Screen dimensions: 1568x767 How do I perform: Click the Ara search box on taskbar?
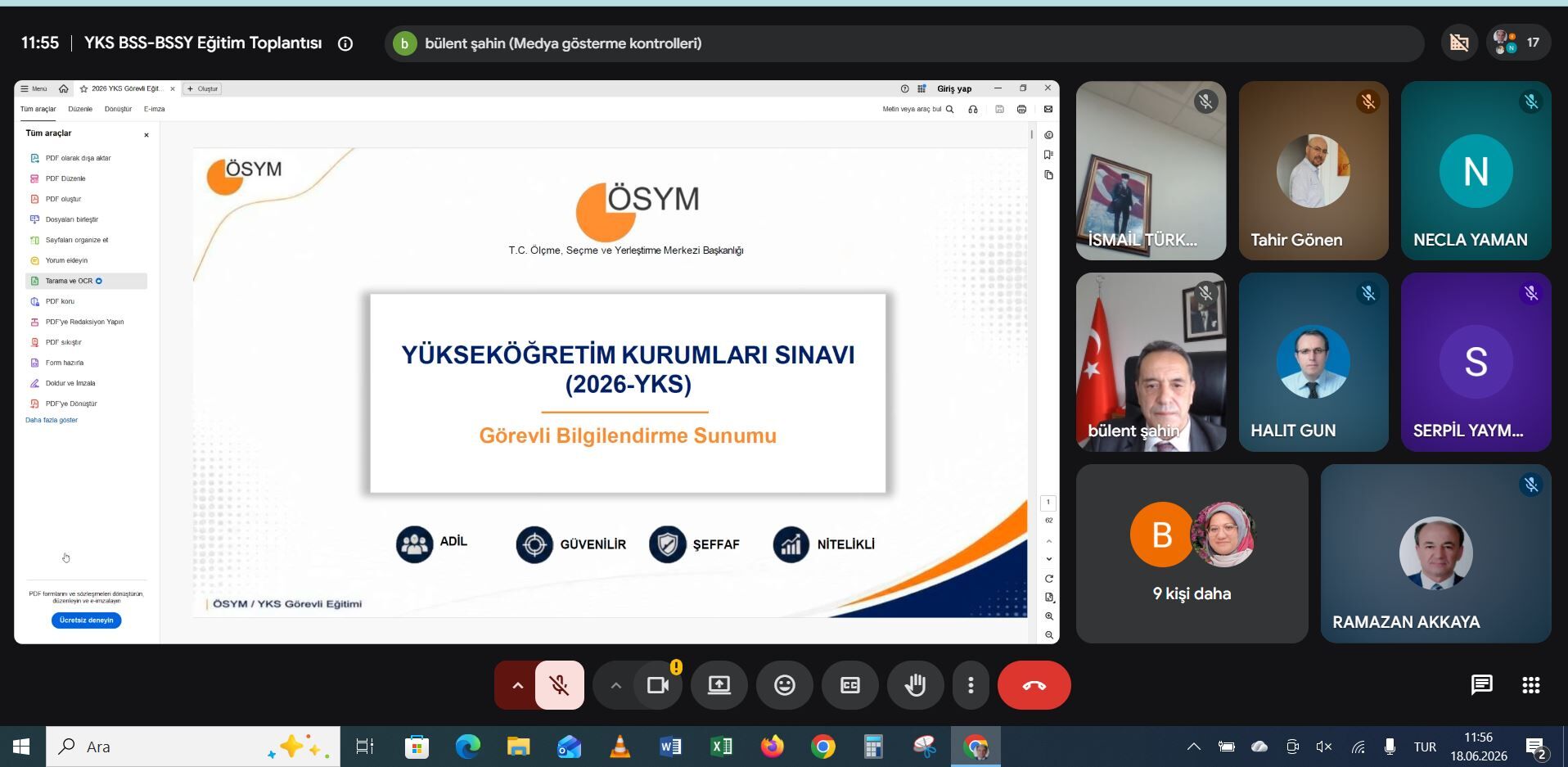point(193,747)
